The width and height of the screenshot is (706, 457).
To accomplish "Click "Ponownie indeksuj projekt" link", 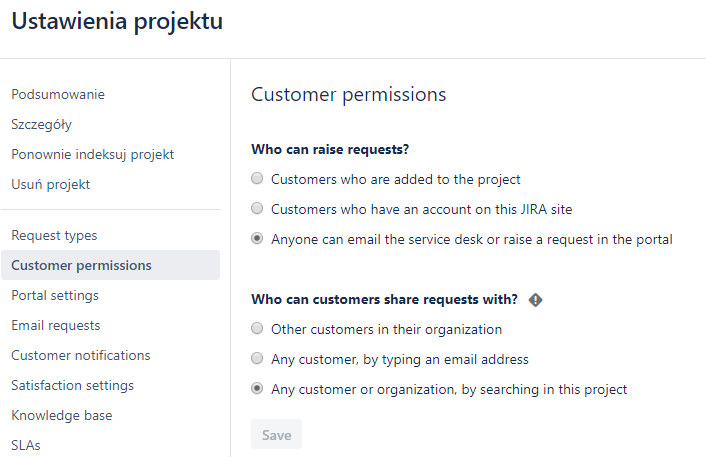I will tap(93, 155).
